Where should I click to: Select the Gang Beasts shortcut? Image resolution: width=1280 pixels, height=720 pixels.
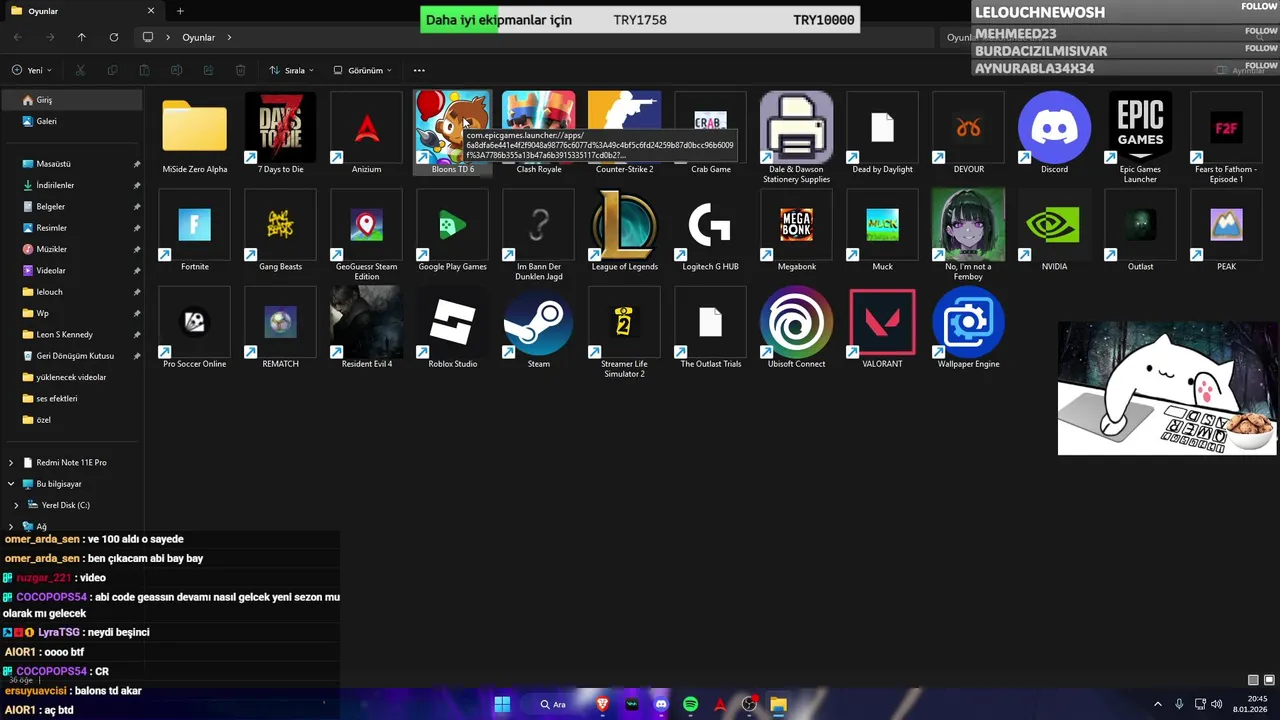coord(281,231)
